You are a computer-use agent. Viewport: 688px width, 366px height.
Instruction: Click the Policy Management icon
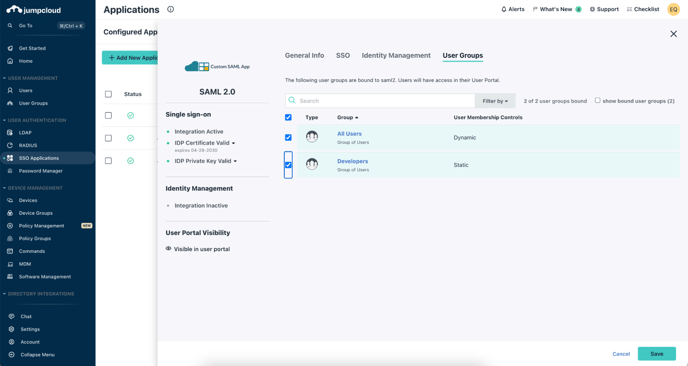pyautogui.click(x=10, y=226)
